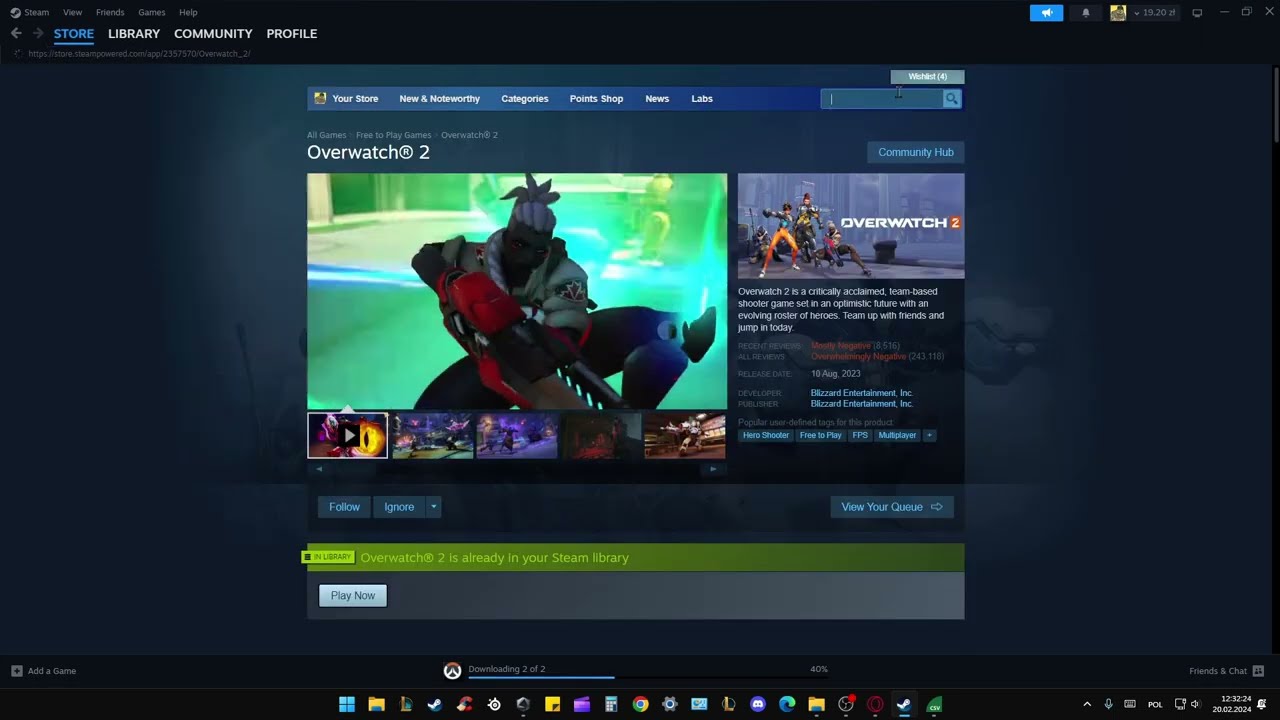The width and height of the screenshot is (1280, 720).
Task: Expand the Categories store menu
Action: pyautogui.click(x=525, y=98)
